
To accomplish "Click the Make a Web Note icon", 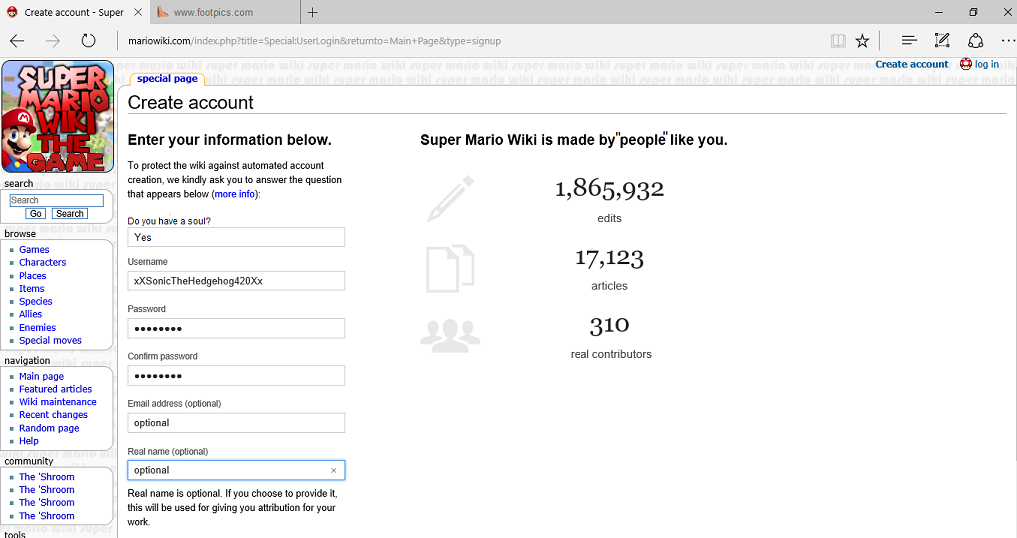I will [942, 41].
